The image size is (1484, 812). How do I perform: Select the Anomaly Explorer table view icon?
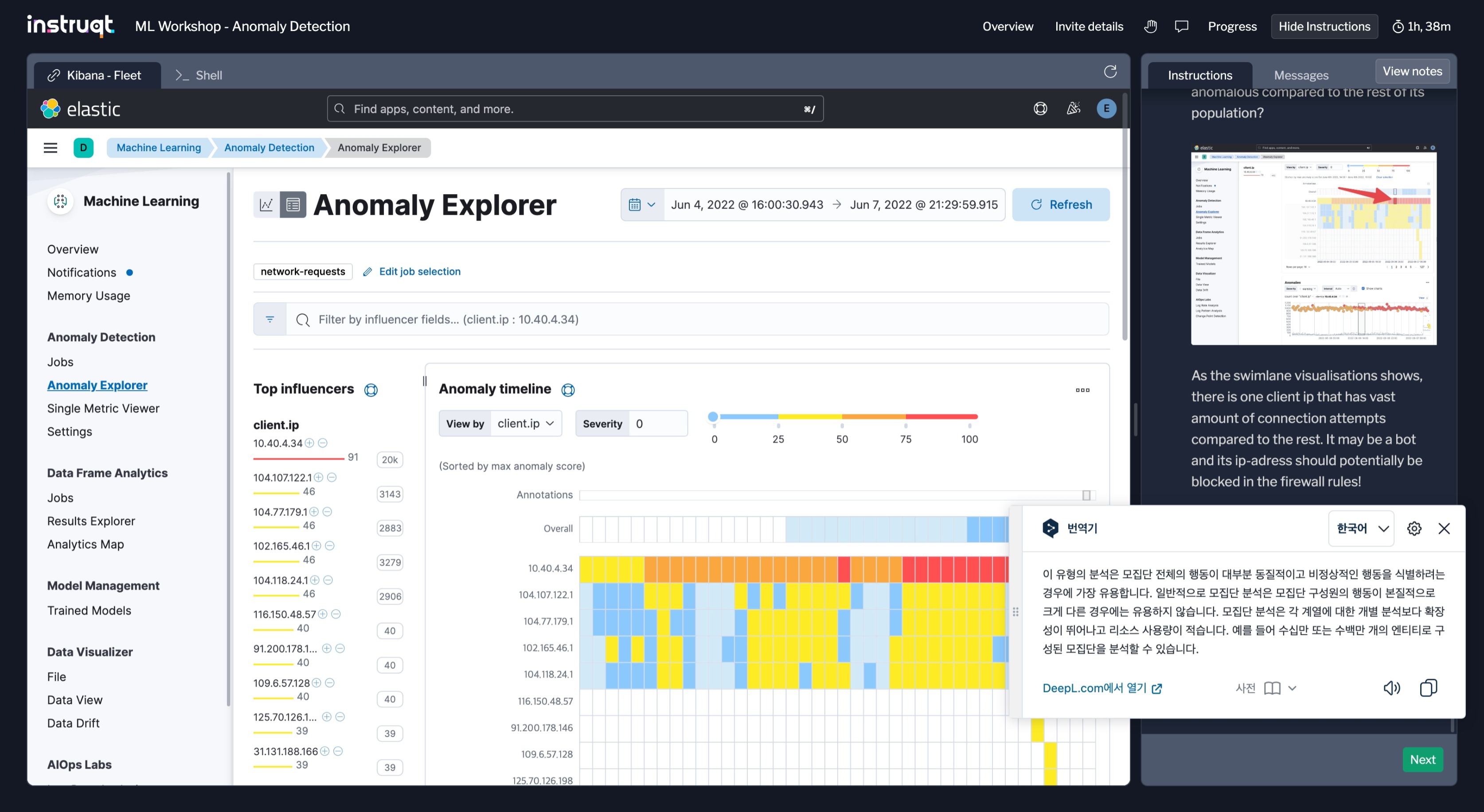click(x=293, y=204)
